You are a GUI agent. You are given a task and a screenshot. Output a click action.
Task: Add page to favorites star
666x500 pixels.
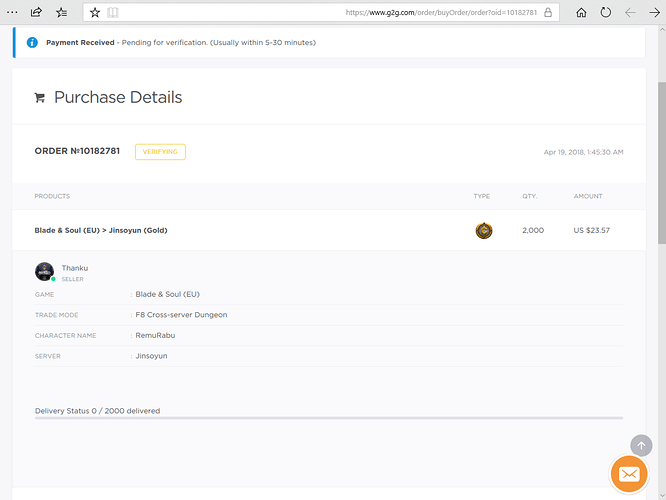click(x=95, y=13)
